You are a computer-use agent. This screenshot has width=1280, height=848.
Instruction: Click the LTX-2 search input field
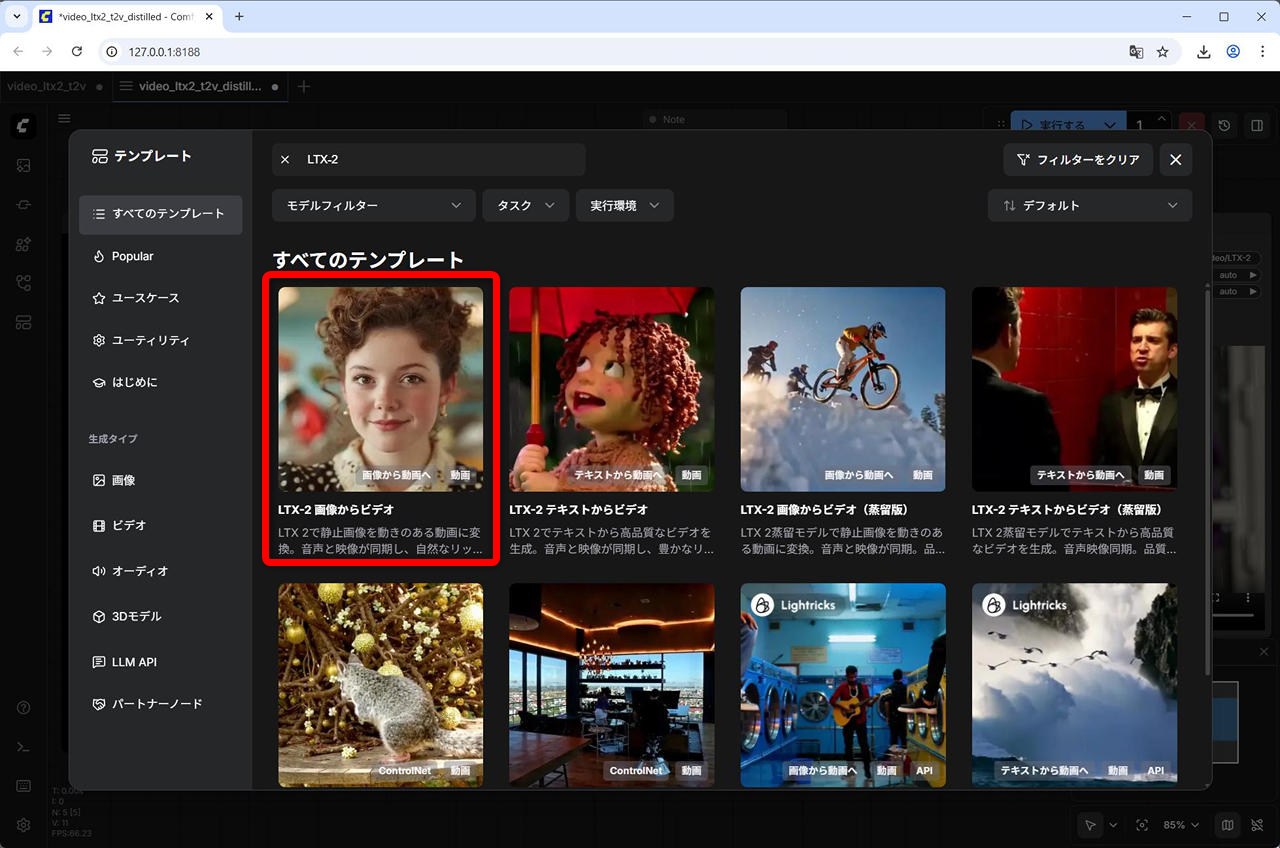(440, 160)
